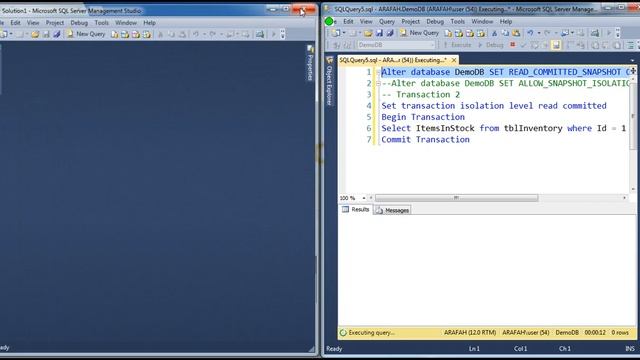Image resolution: width=640 pixels, height=360 pixels.
Task: Open Window menu in right window
Action: 482,22
